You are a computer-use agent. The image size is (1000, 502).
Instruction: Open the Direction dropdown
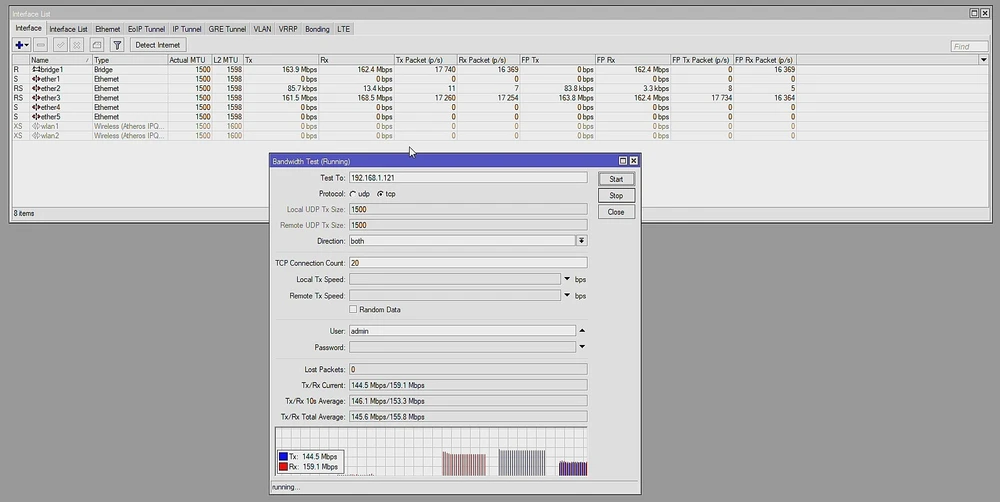[581, 241]
